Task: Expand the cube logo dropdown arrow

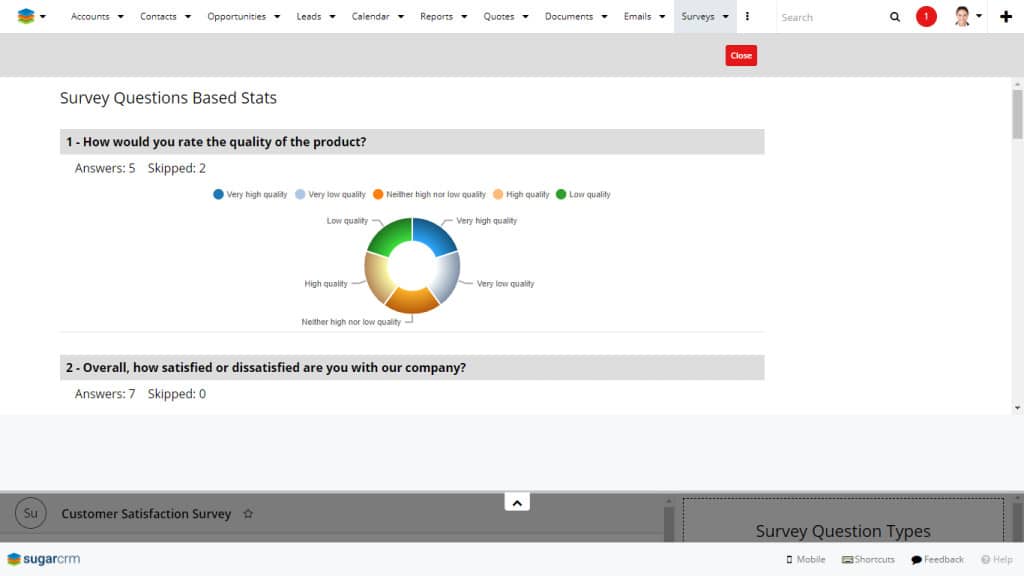Action: (43, 16)
